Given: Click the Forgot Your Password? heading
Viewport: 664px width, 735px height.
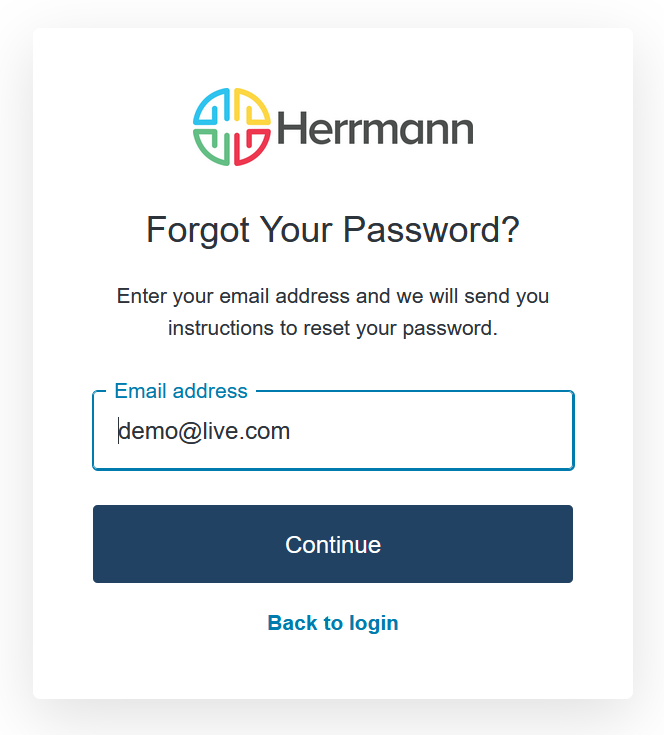Looking at the screenshot, I should [333, 230].
